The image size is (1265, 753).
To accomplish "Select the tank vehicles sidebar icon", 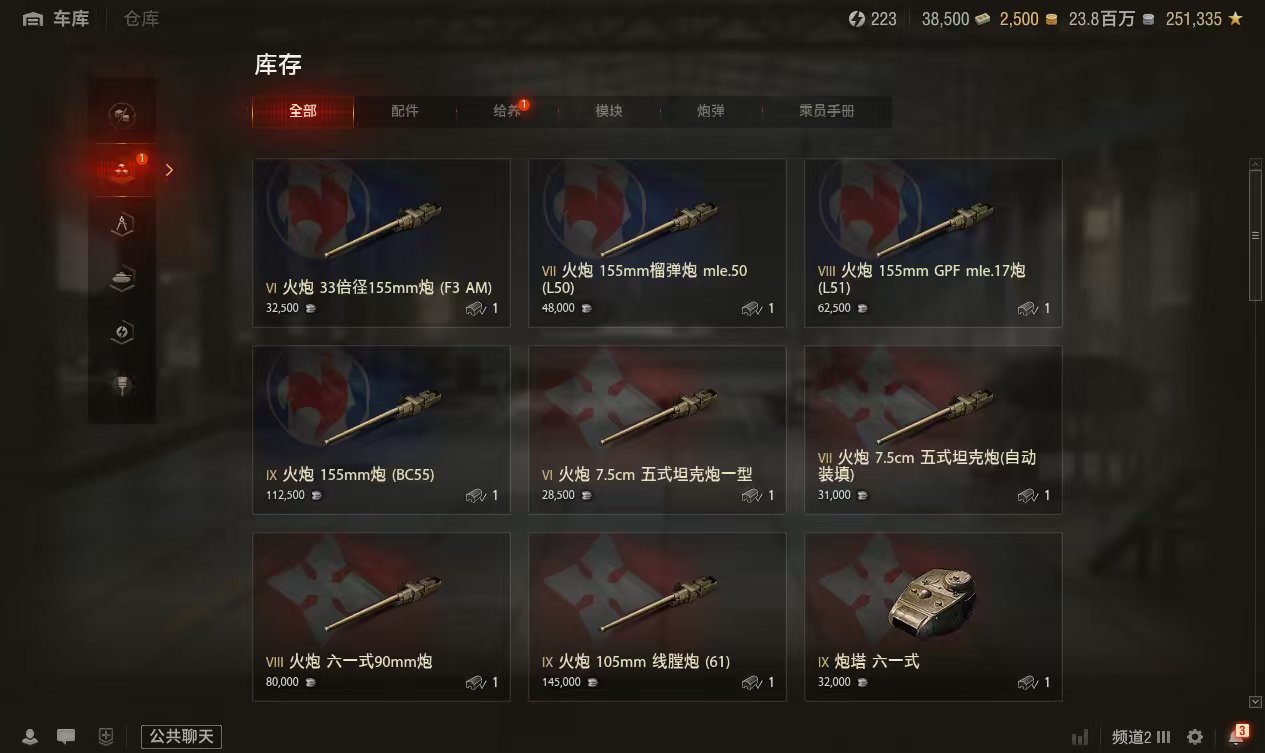I will pos(122,279).
